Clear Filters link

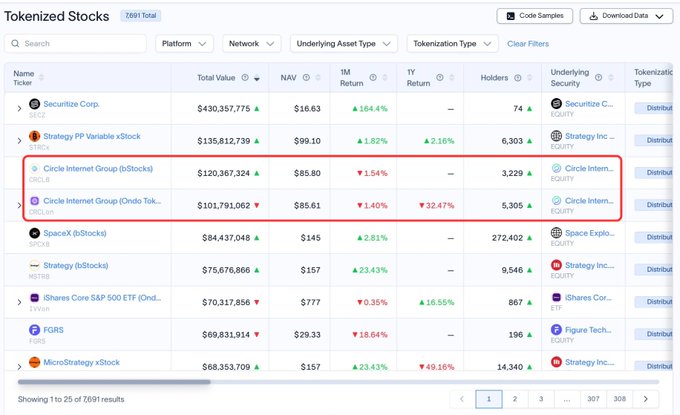tap(528, 44)
